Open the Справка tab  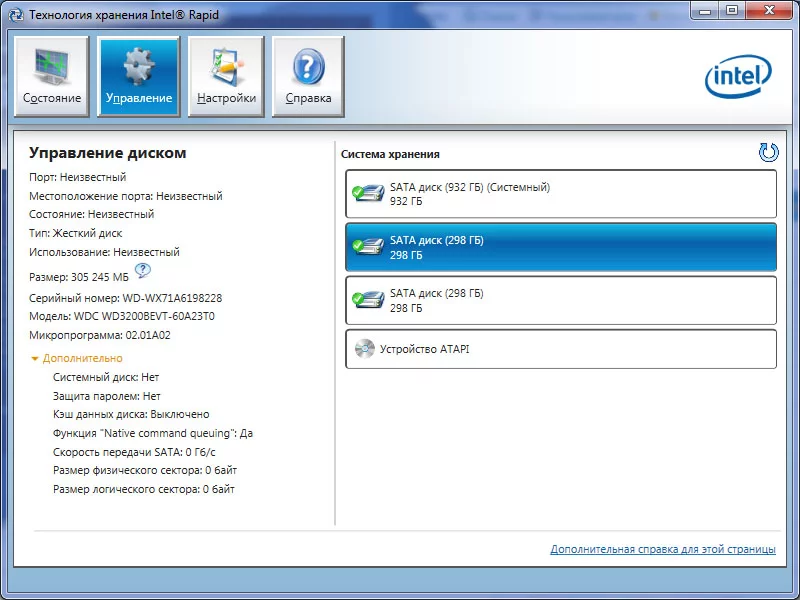tap(308, 77)
